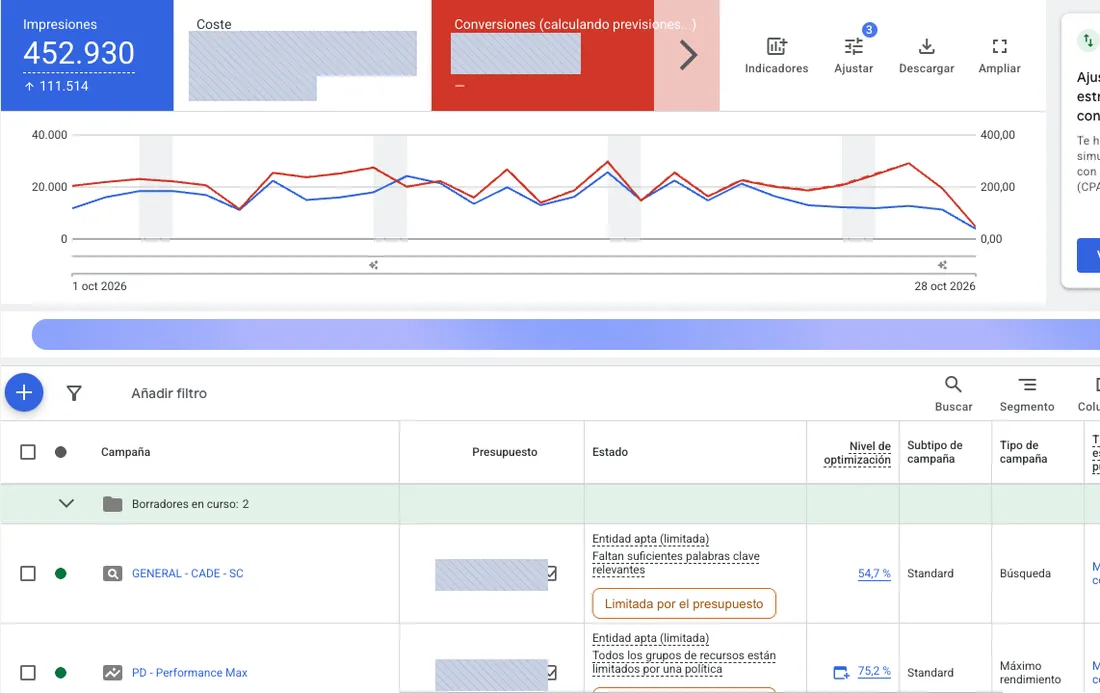Sort by the Estado column header
This screenshot has width=1100, height=693.
[x=610, y=452]
